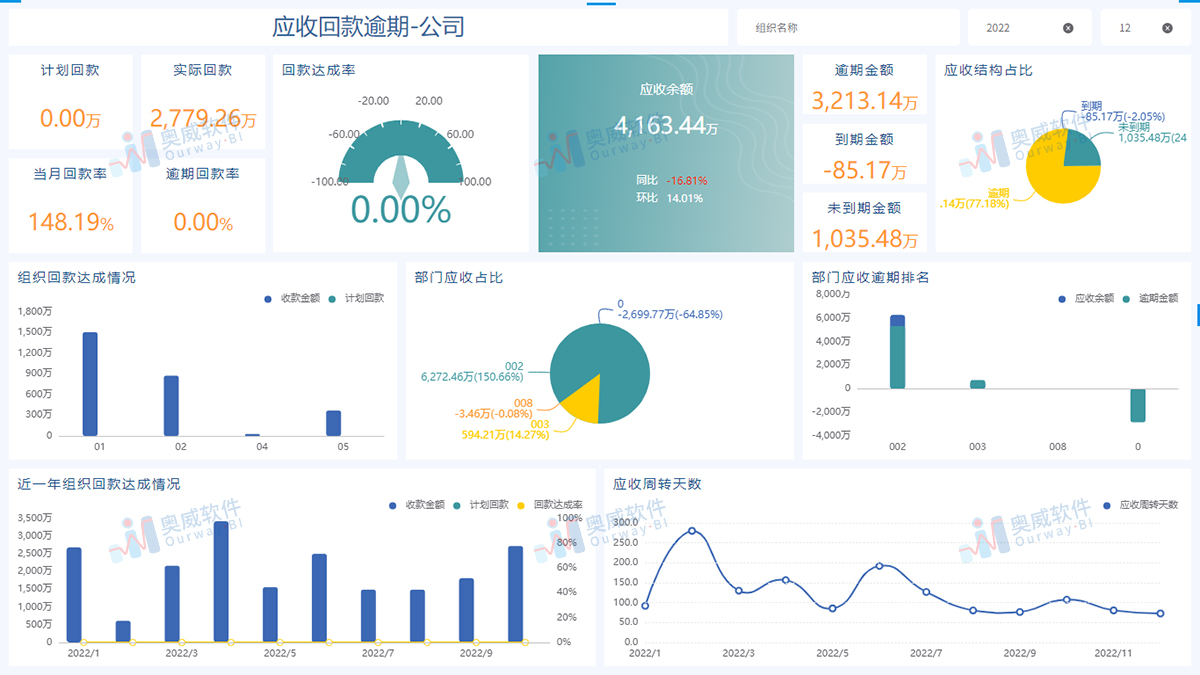Click the 01 bar in 组织回款达成情况
The image size is (1200, 675).
click(x=90, y=385)
